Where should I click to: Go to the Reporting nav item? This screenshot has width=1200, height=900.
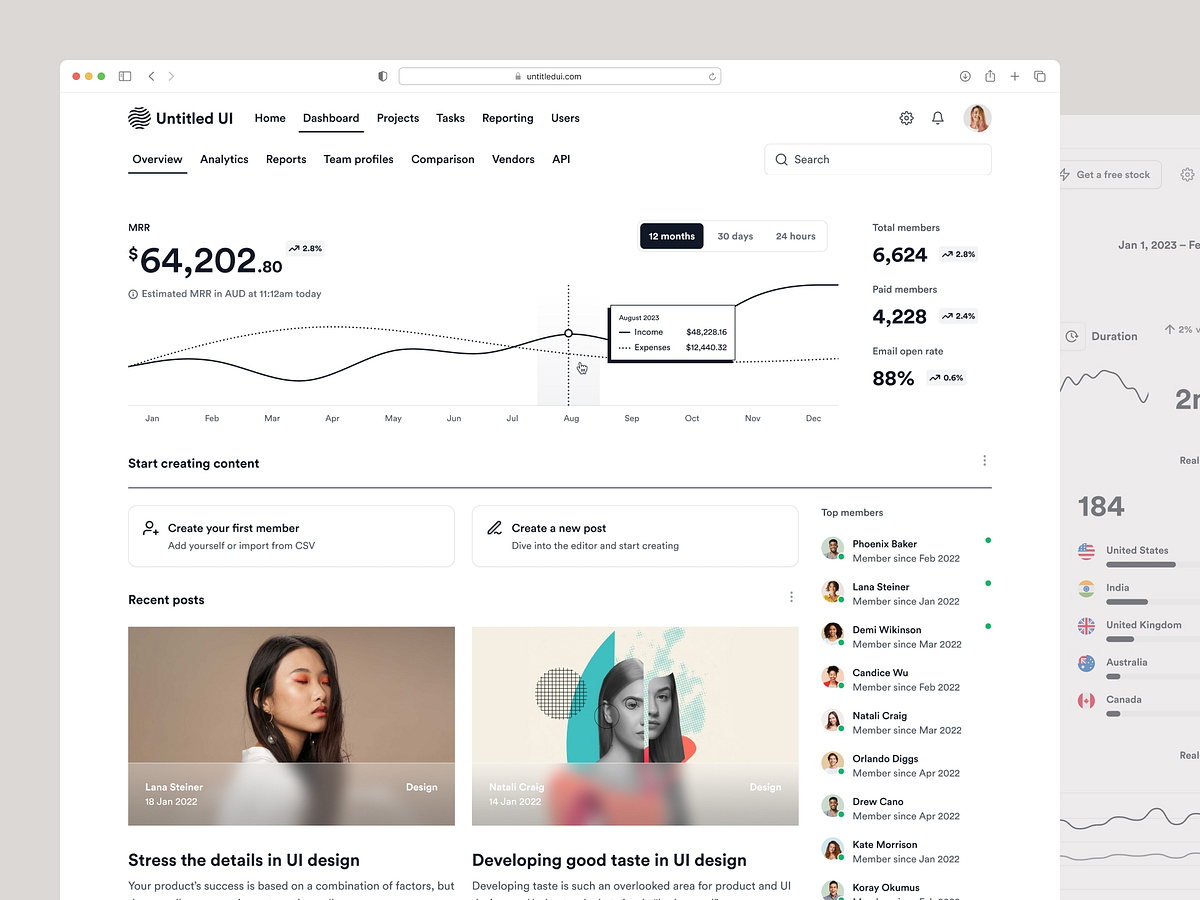tap(507, 118)
